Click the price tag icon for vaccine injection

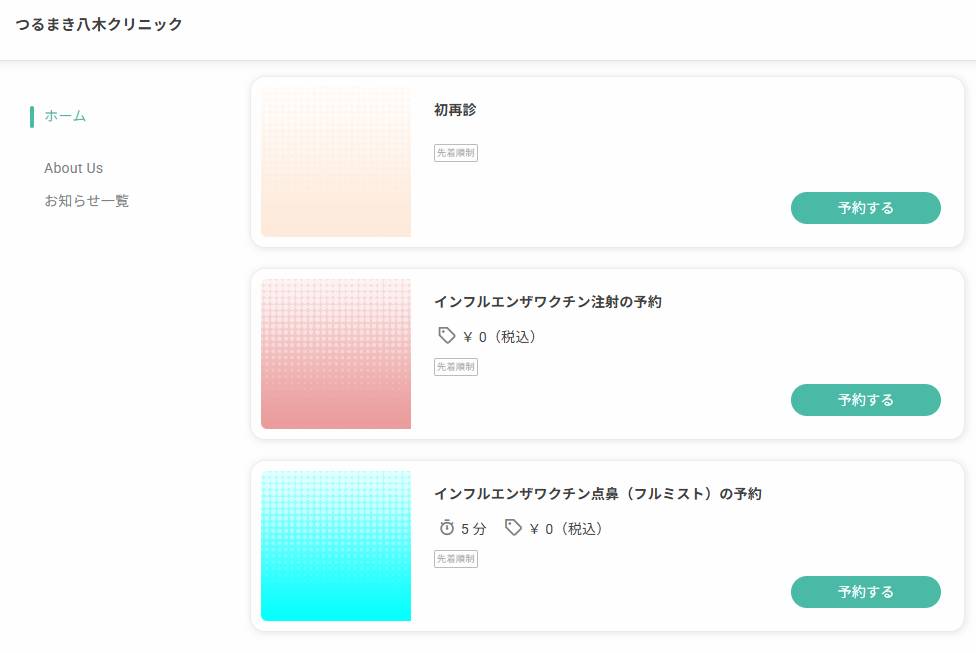coord(446,336)
